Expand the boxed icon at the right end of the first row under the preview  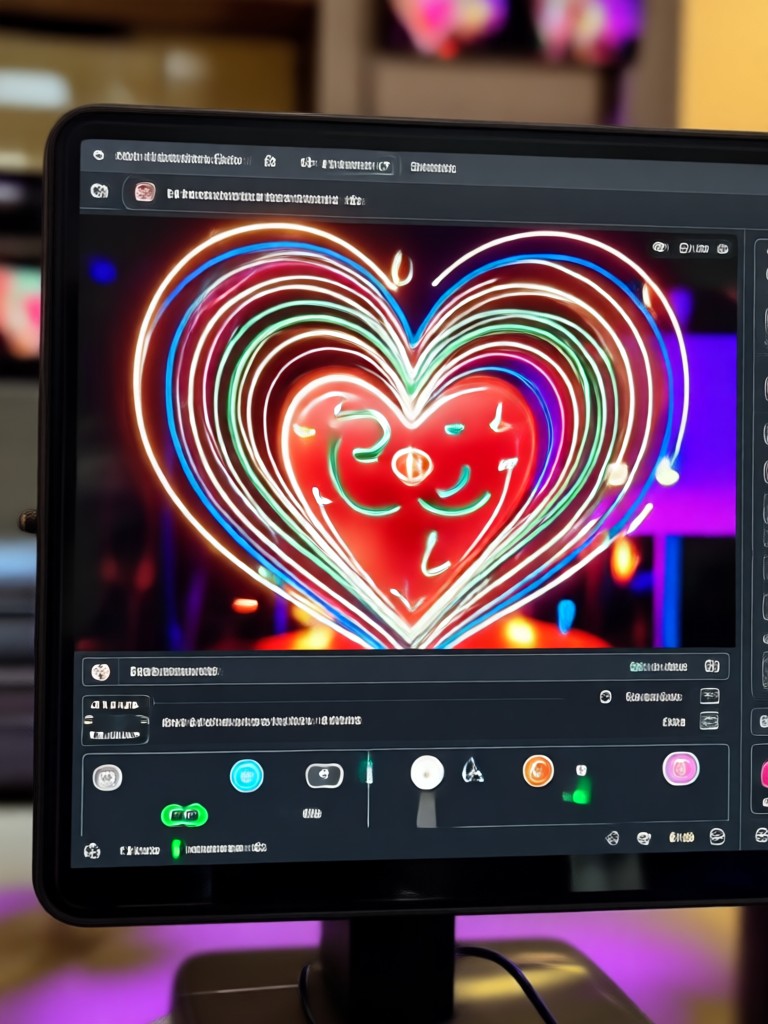click(712, 666)
